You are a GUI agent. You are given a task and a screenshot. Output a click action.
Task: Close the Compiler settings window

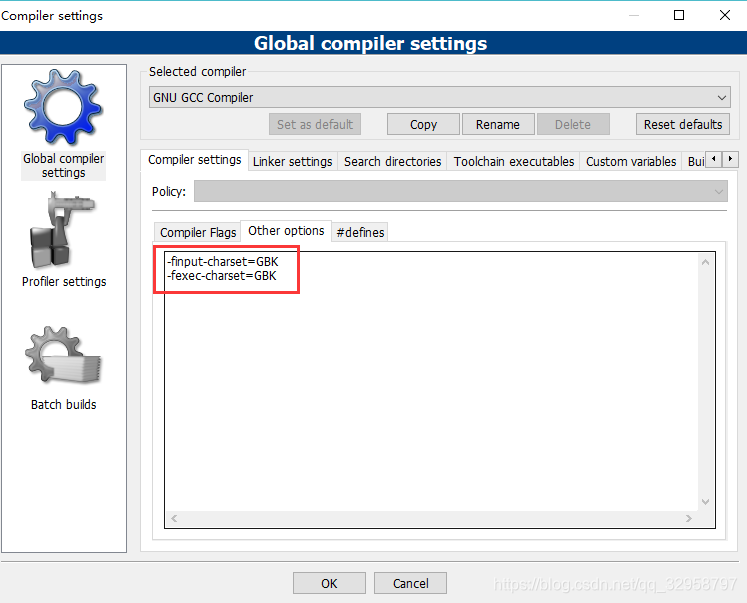(725, 15)
